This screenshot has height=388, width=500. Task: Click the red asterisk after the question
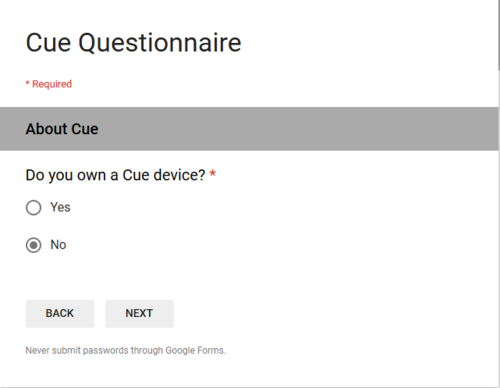tap(213, 174)
